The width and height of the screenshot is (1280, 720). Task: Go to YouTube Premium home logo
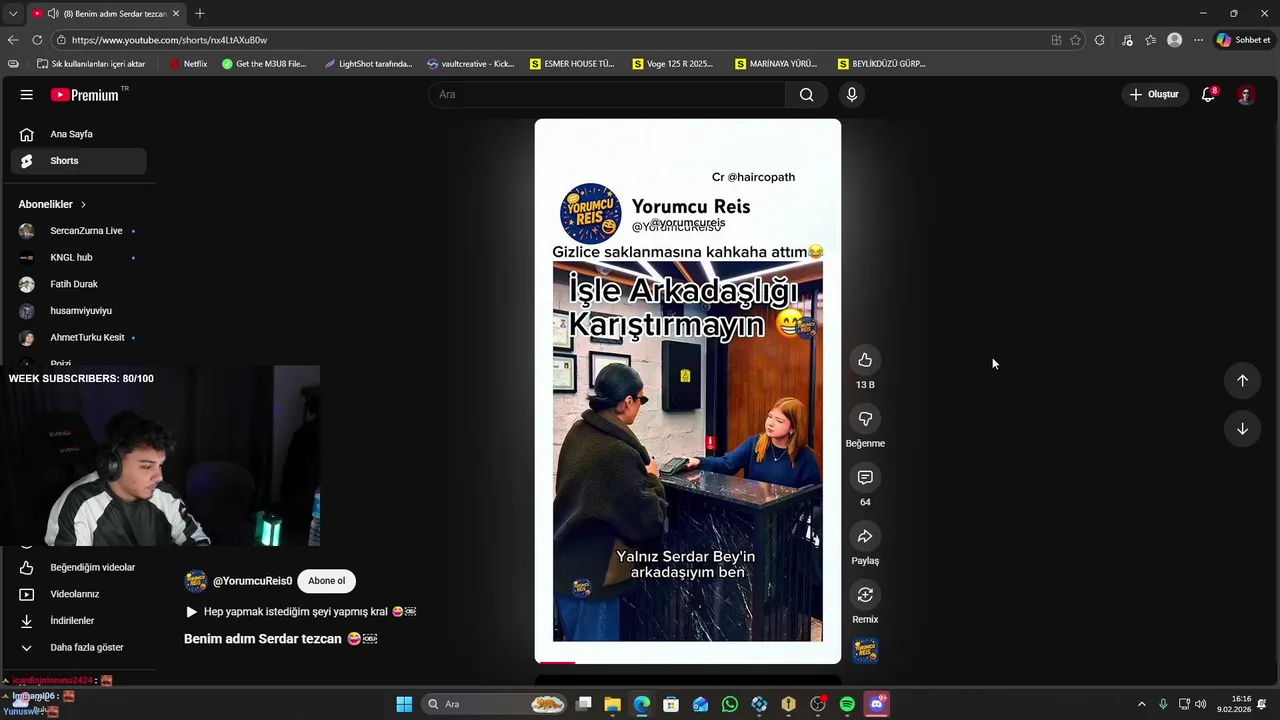point(85,95)
